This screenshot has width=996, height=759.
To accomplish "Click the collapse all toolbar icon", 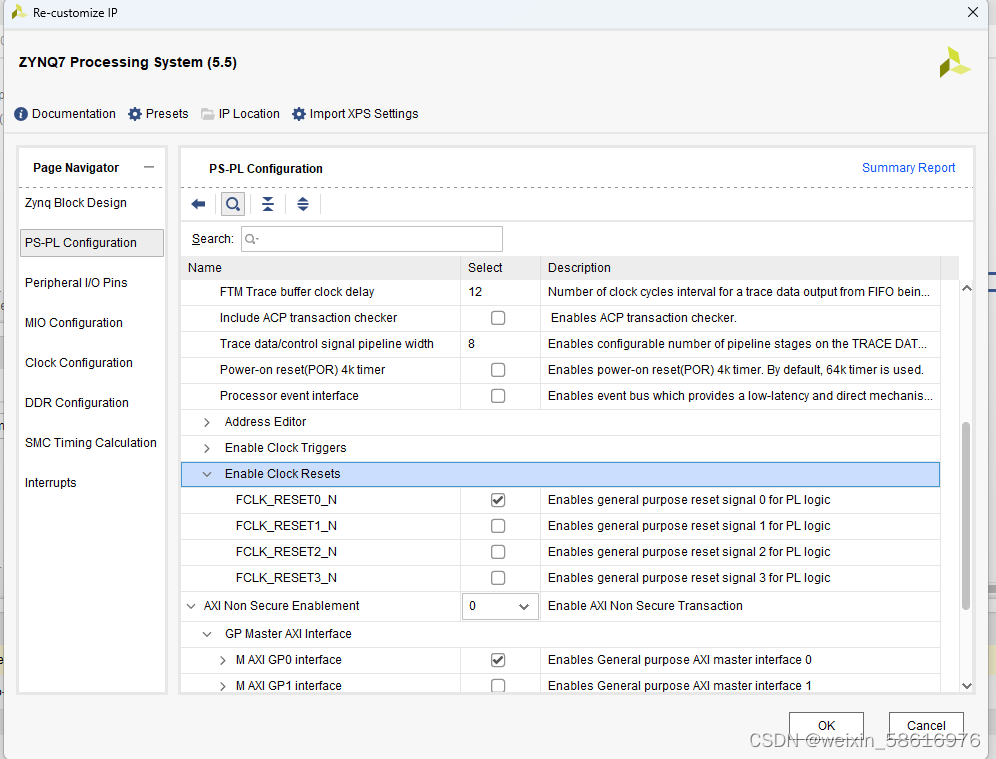I will click(x=268, y=204).
